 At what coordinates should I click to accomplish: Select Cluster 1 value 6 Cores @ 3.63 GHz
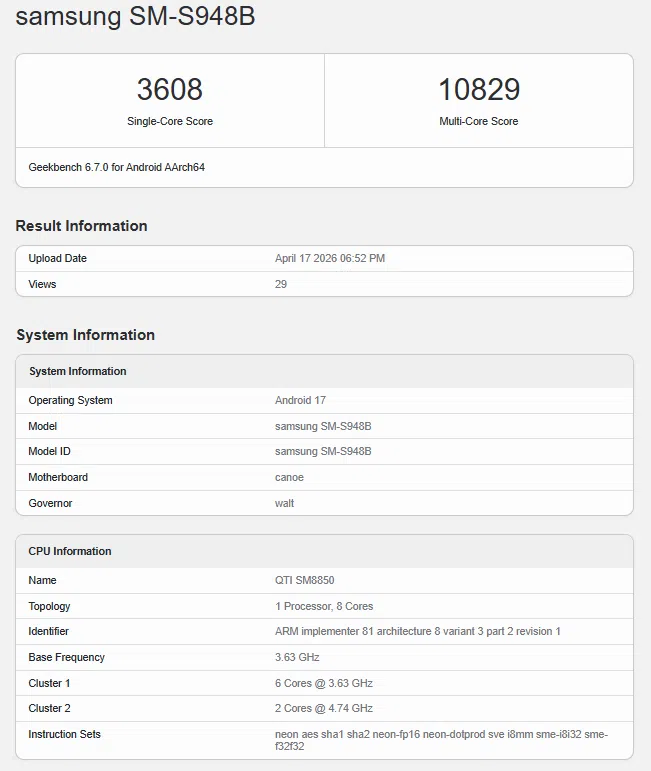pyautogui.click(x=323, y=683)
